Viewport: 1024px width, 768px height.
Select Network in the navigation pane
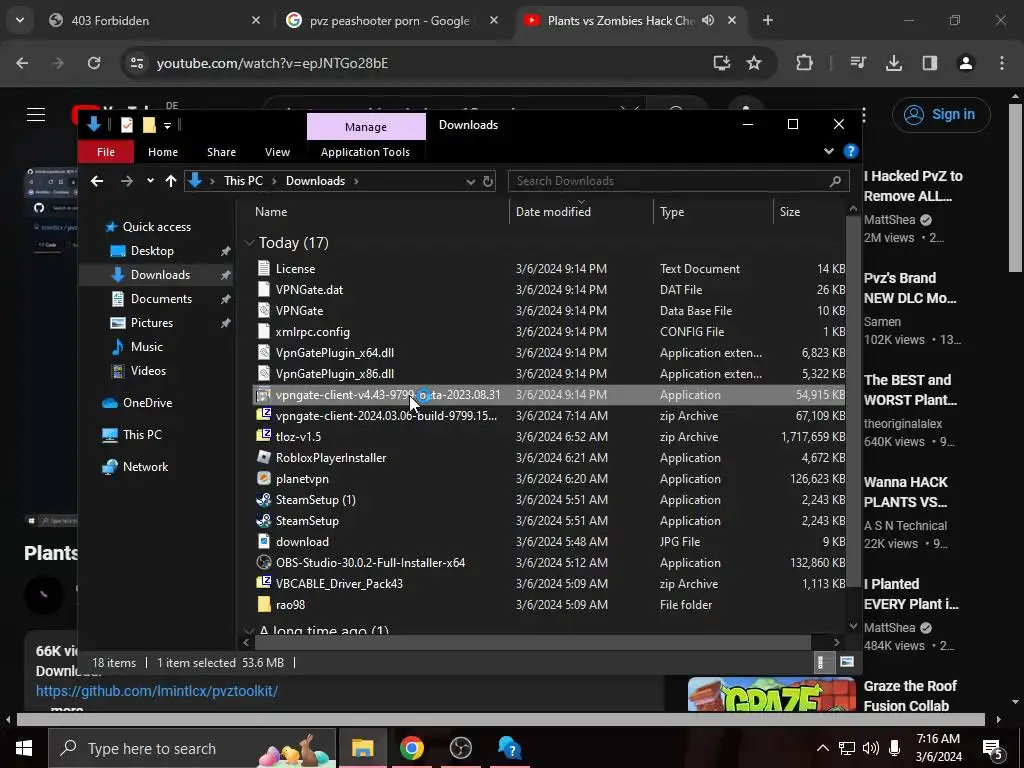point(146,466)
